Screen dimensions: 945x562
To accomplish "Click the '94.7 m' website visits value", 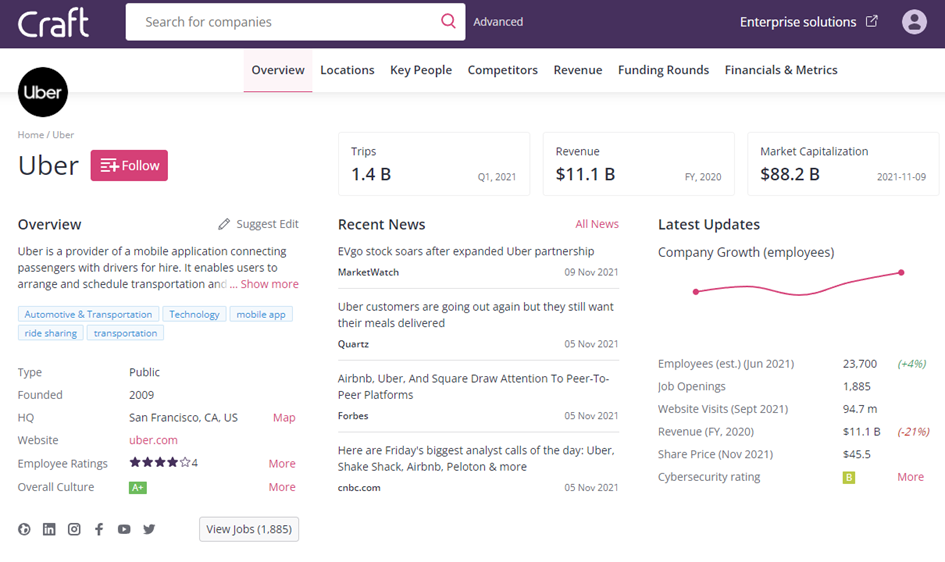I will point(859,409).
